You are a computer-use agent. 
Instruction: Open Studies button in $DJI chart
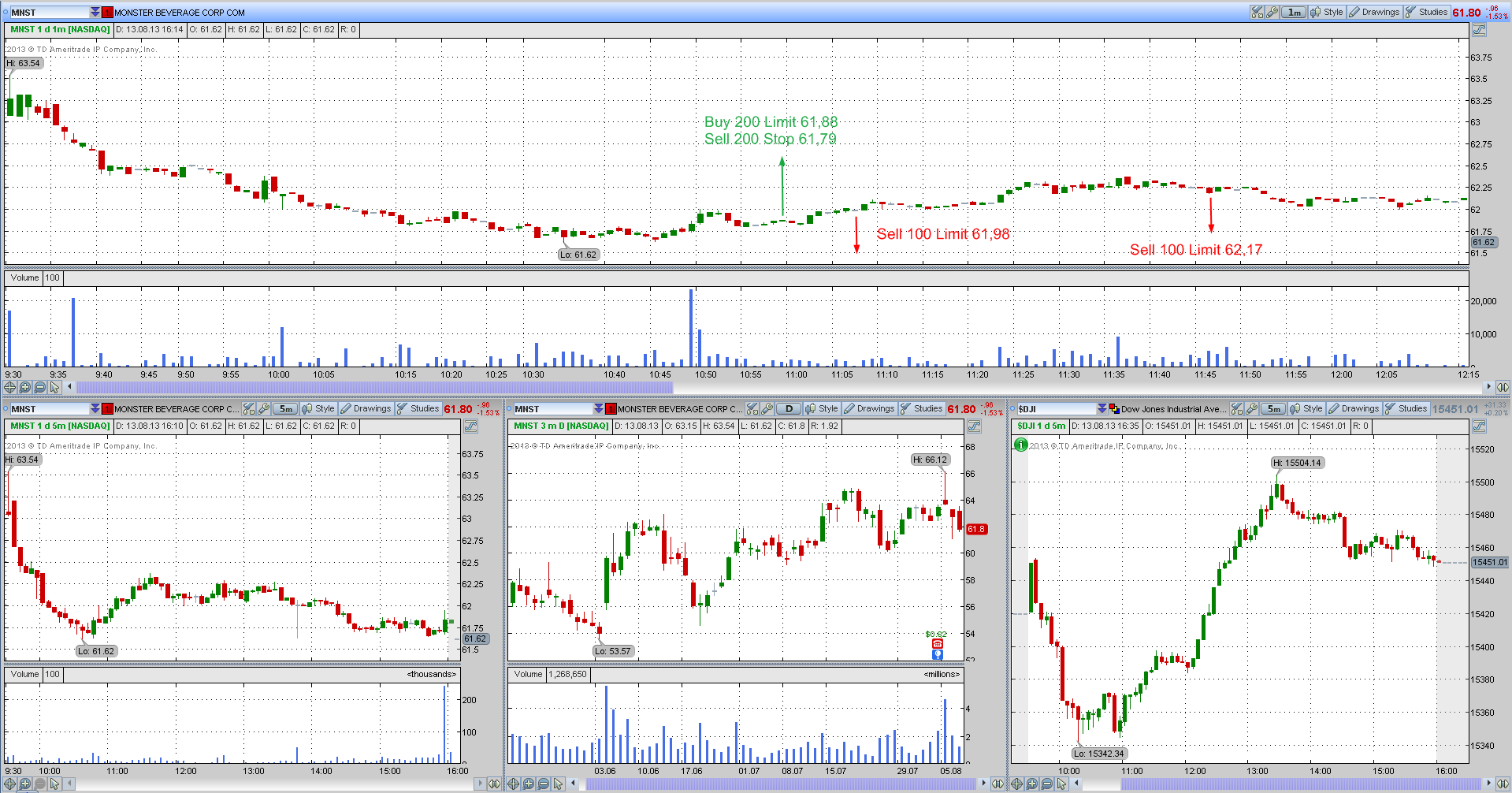click(x=1406, y=409)
